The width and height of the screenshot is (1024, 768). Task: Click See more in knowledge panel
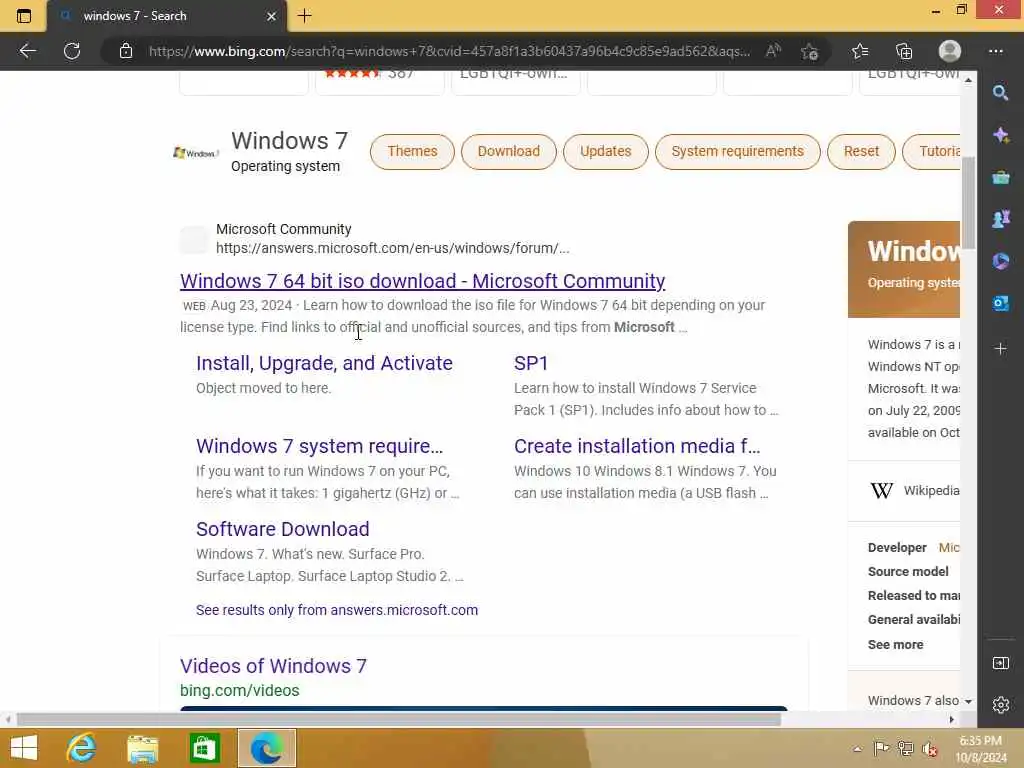(x=895, y=645)
